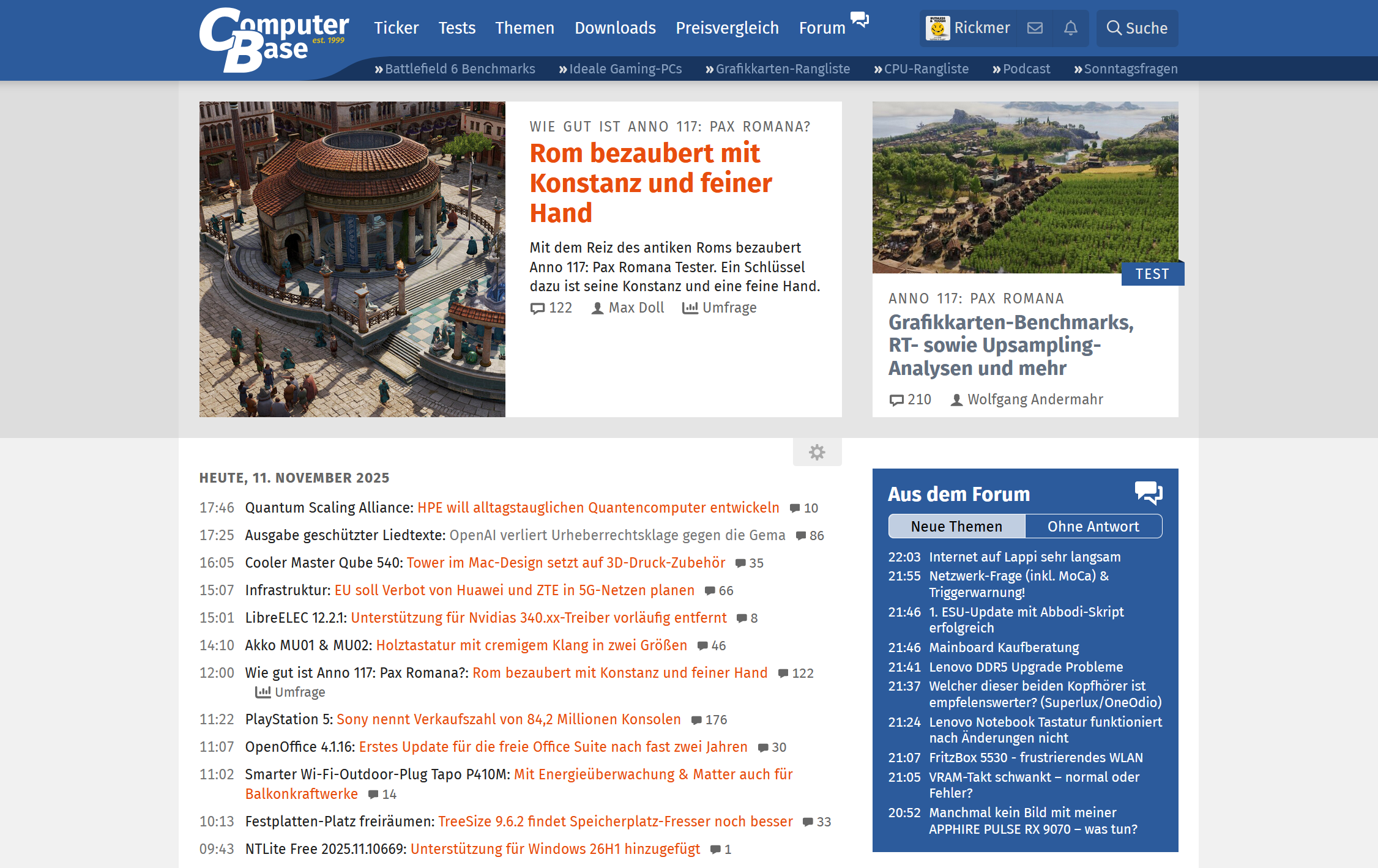Open the 33 comments on TreeSize 9.6.2 news

[x=817, y=822]
